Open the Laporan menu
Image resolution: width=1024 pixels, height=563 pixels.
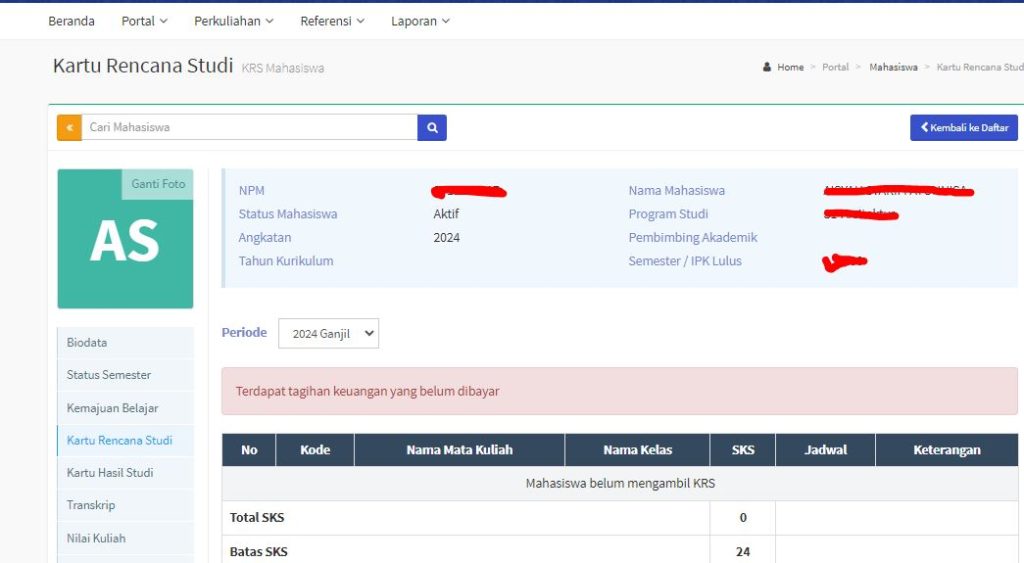click(420, 21)
